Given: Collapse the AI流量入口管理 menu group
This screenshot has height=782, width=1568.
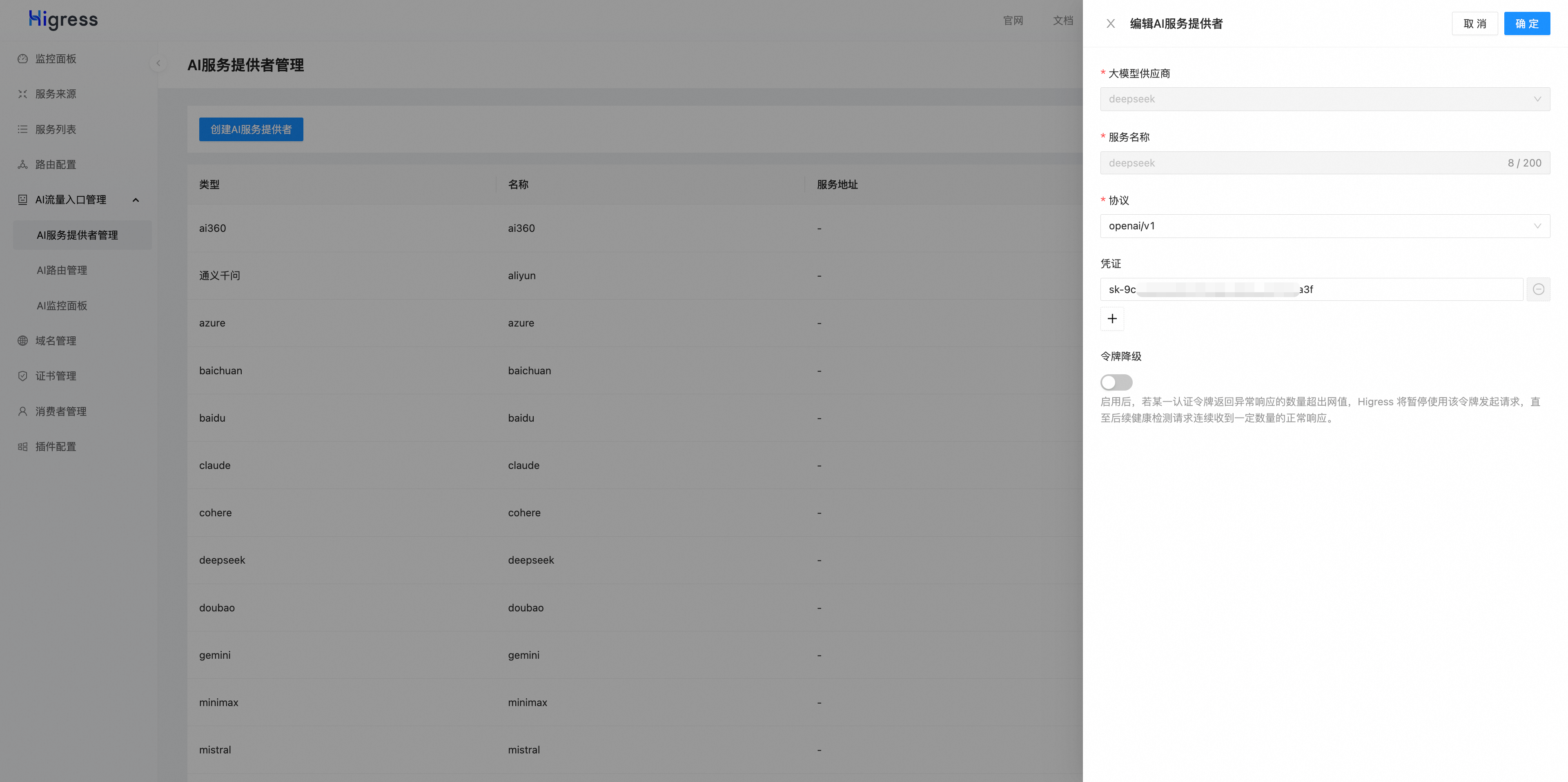Looking at the screenshot, I should pos(136,200).
